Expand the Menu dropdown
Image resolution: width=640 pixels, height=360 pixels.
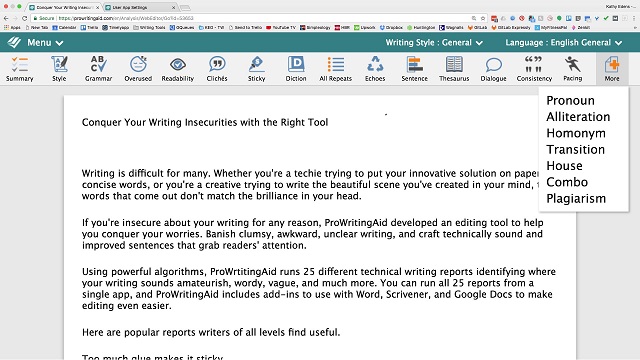pos(45,42)
